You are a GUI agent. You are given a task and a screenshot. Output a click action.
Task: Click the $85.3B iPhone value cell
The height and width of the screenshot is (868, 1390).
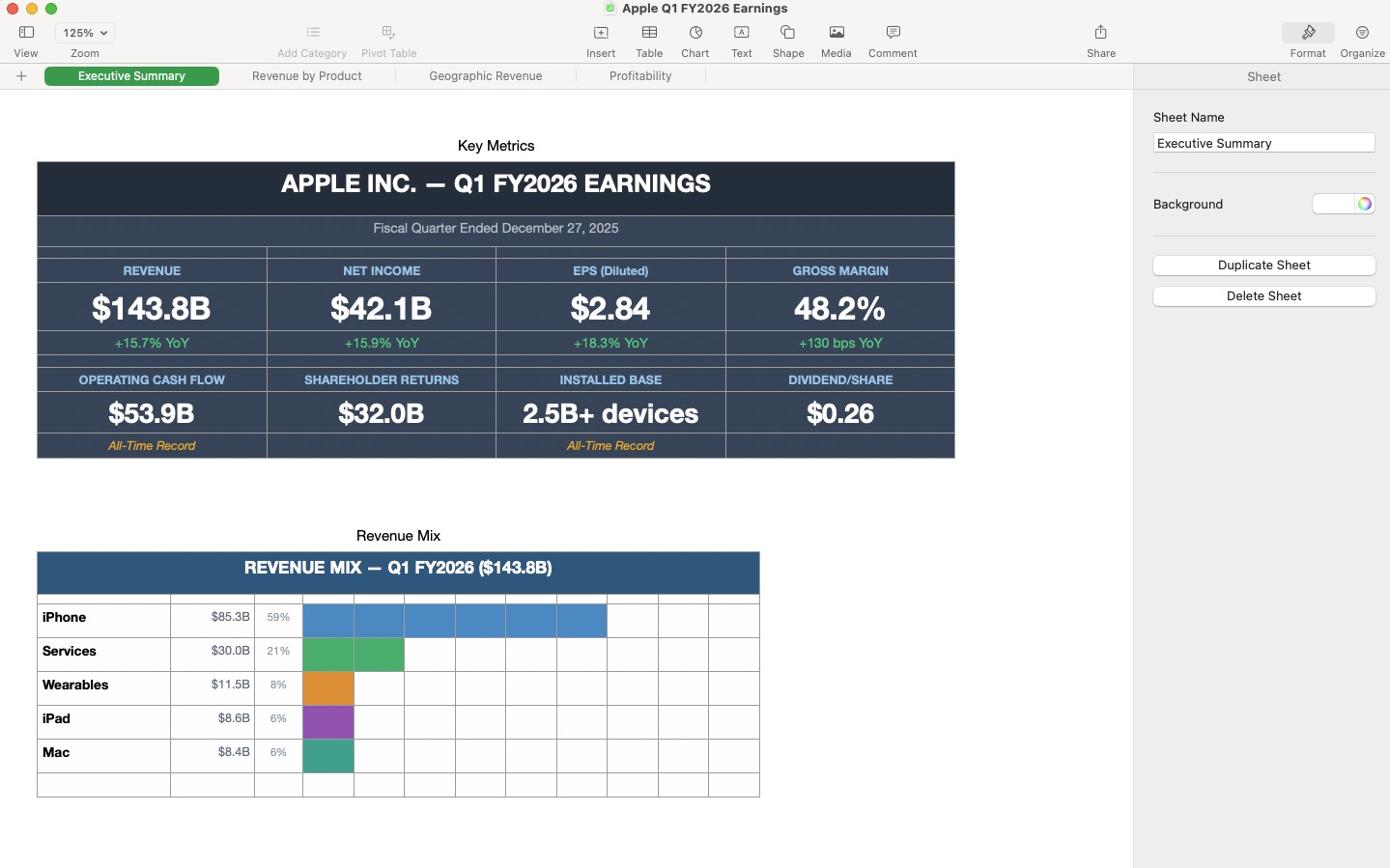click(x=213, y=621)
